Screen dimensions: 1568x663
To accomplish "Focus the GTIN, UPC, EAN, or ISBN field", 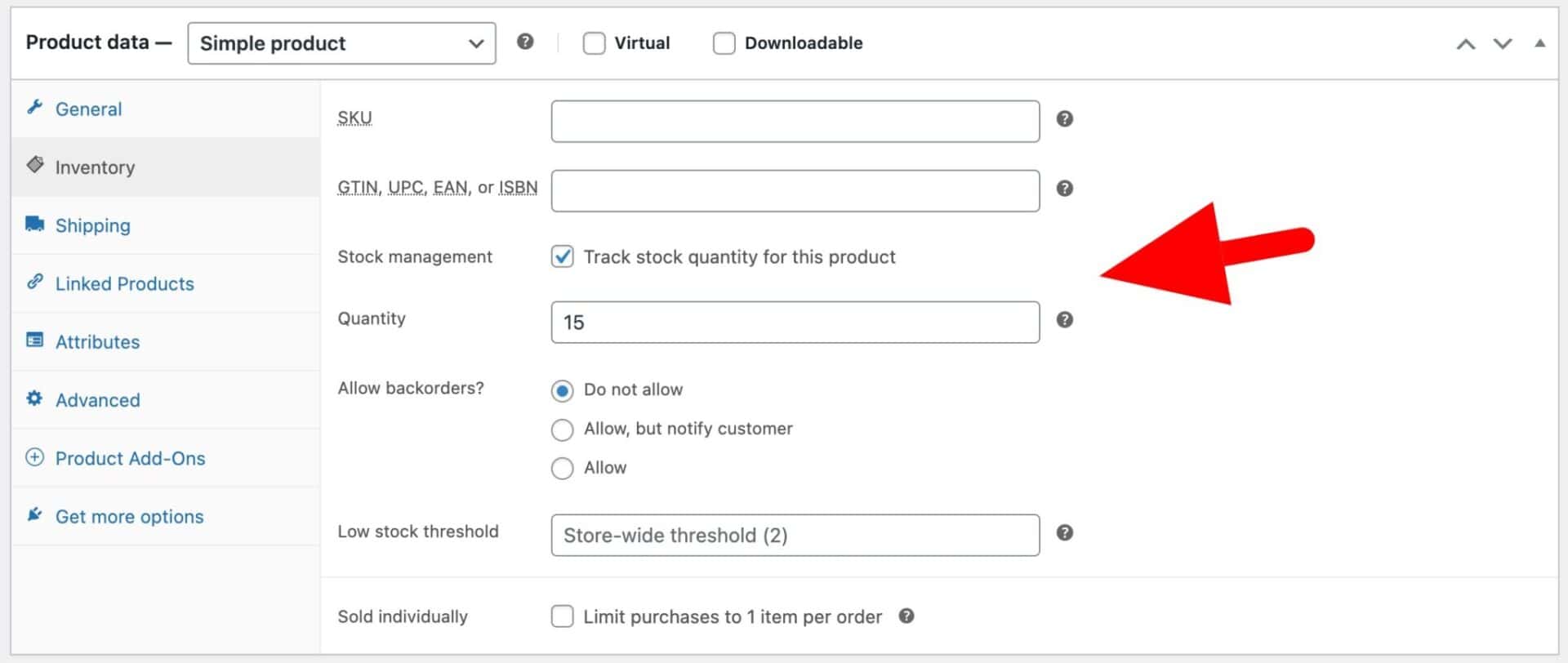I will click(795, 190).
